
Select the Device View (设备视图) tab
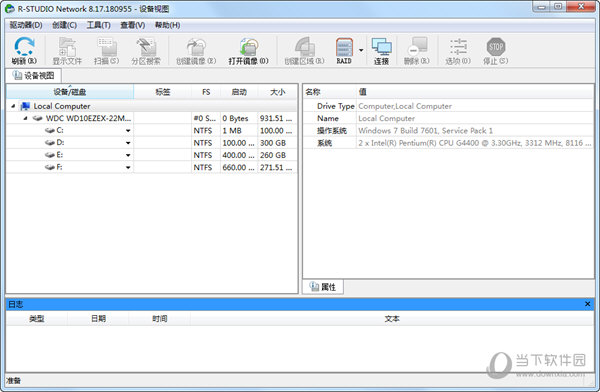(33, 76)
